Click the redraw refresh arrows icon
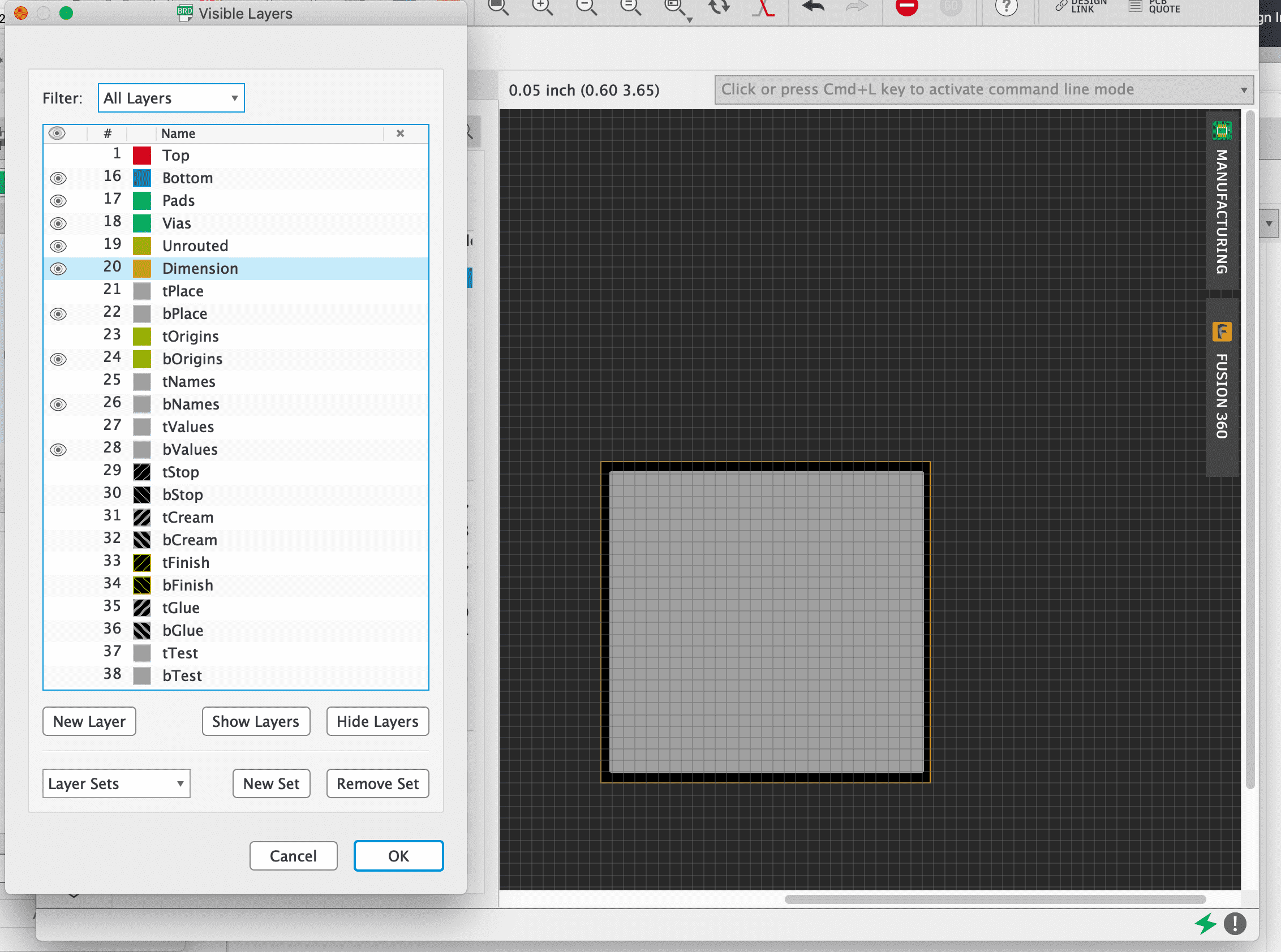Screen dimensions: 1281x952 tap(719, 7)
